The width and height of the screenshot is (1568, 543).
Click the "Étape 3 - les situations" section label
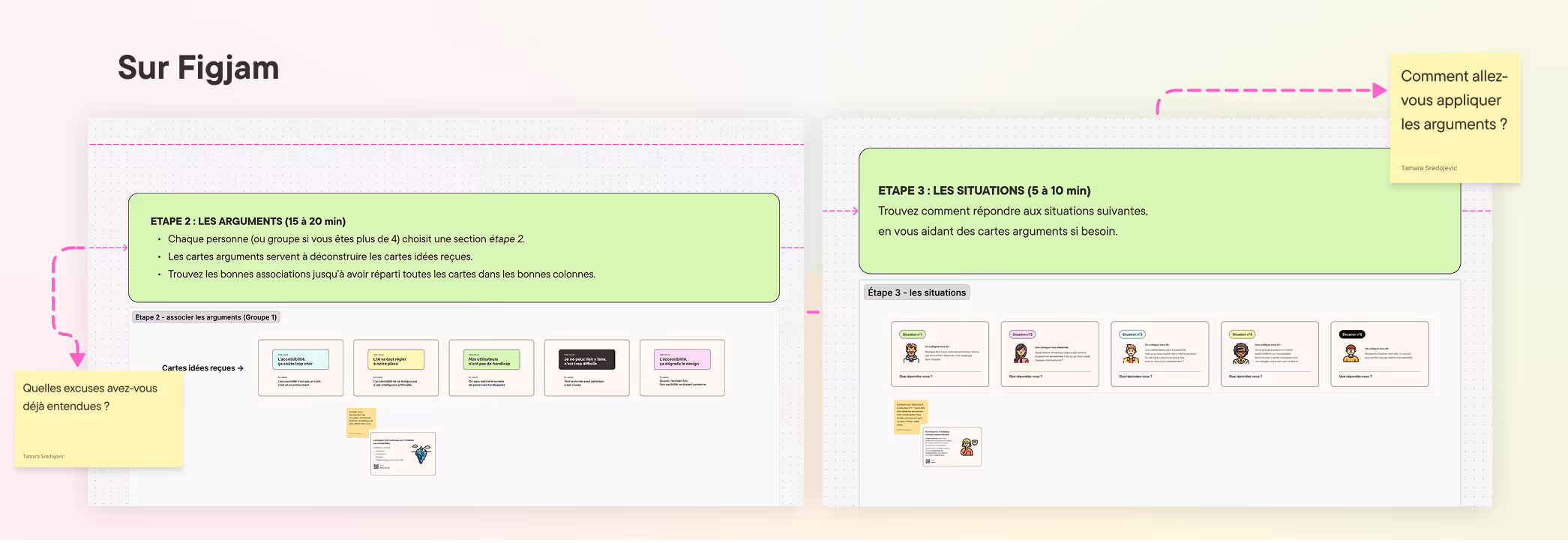point(917,292)
